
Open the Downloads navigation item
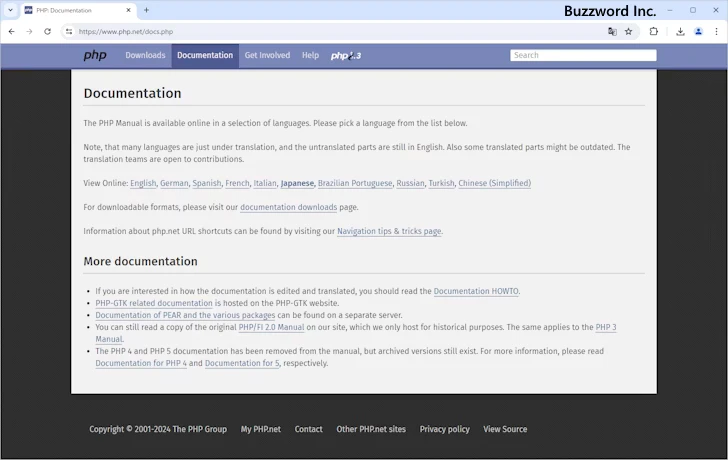click(x=145, y=55)
